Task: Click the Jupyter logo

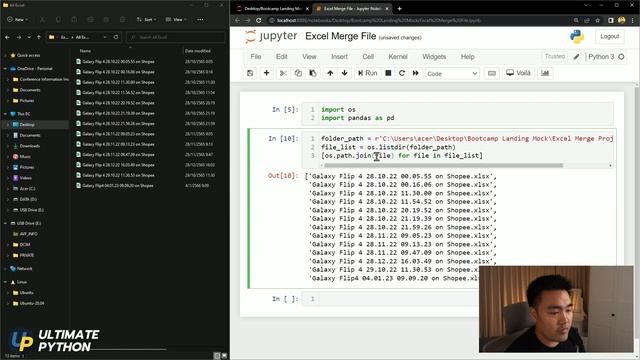Action: (x=271, y=36)
